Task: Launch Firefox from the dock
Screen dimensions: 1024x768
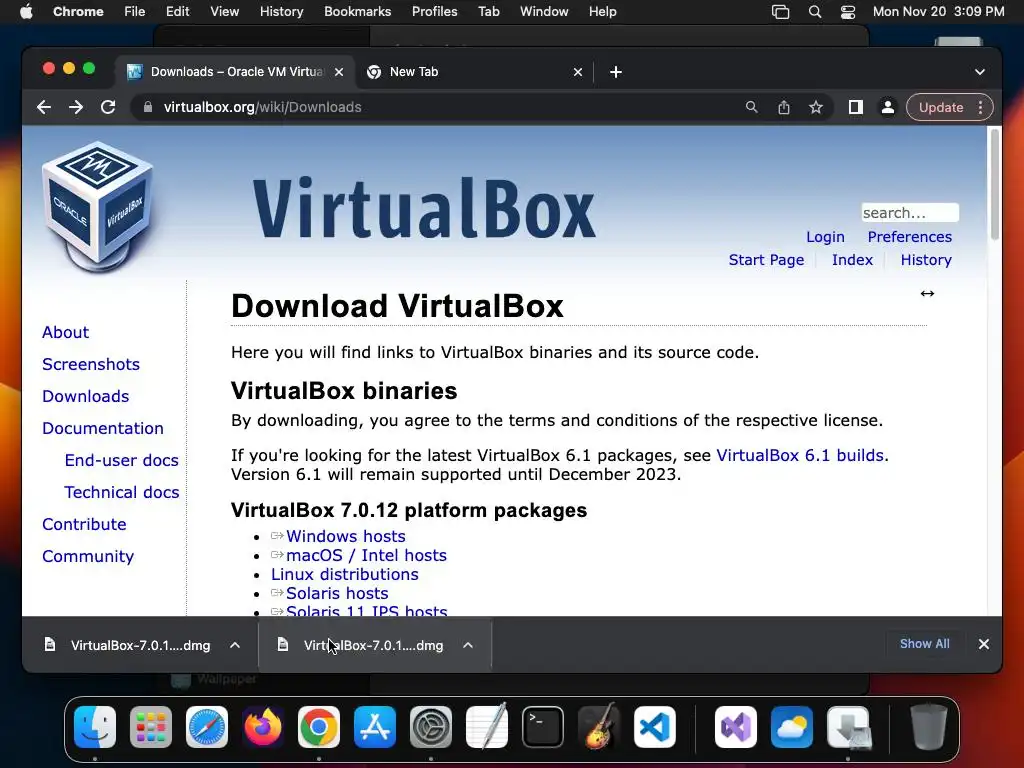Action: point(263,727)
